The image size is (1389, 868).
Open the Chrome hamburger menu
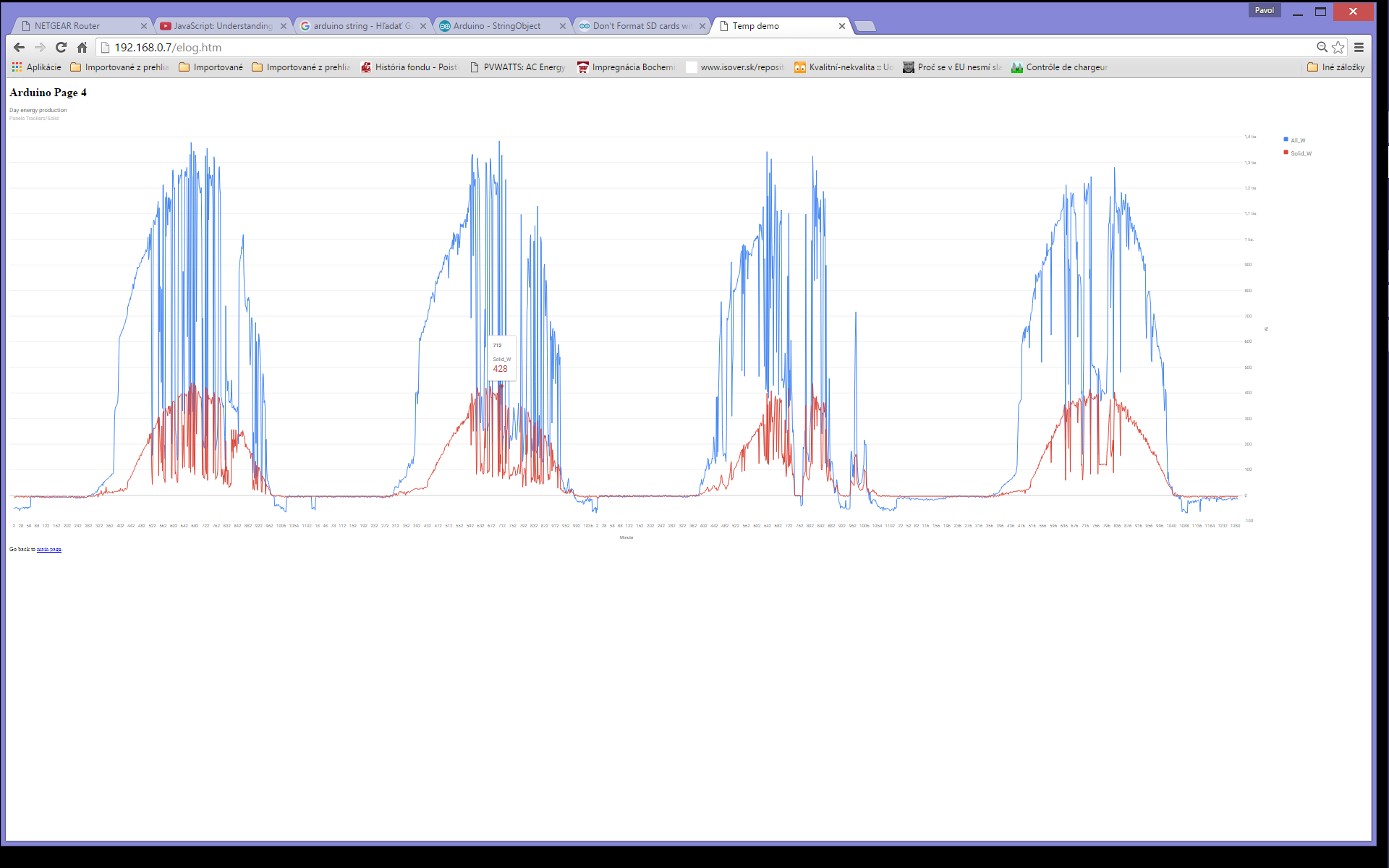click(1359, 47)
